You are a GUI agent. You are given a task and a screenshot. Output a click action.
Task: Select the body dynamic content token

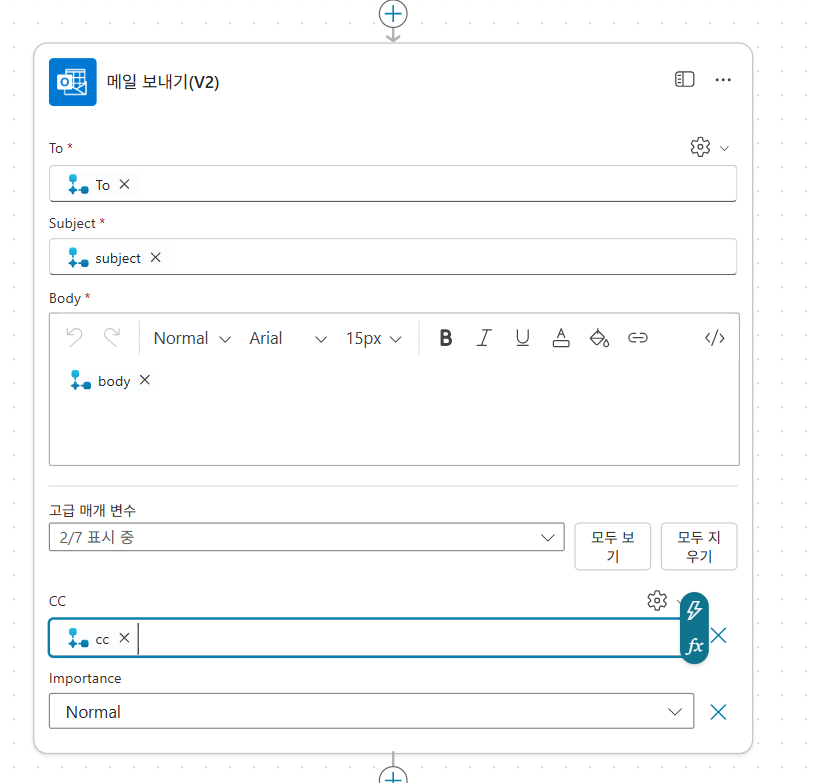pos(114,381)
